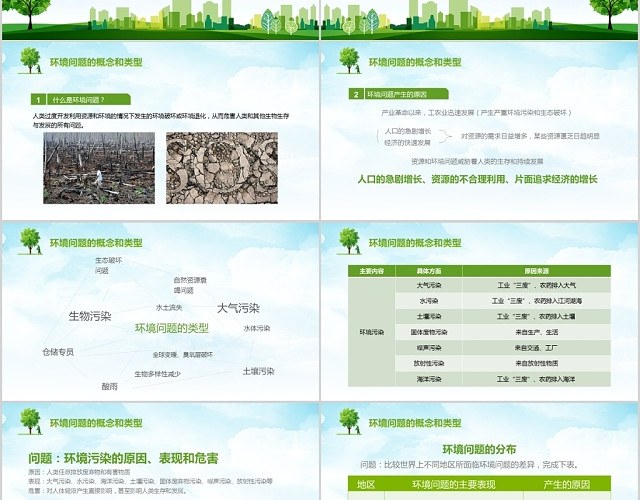Click the paragraph starting 人类过度开发利用资源
640x500 pixels.
coord(161,120)
